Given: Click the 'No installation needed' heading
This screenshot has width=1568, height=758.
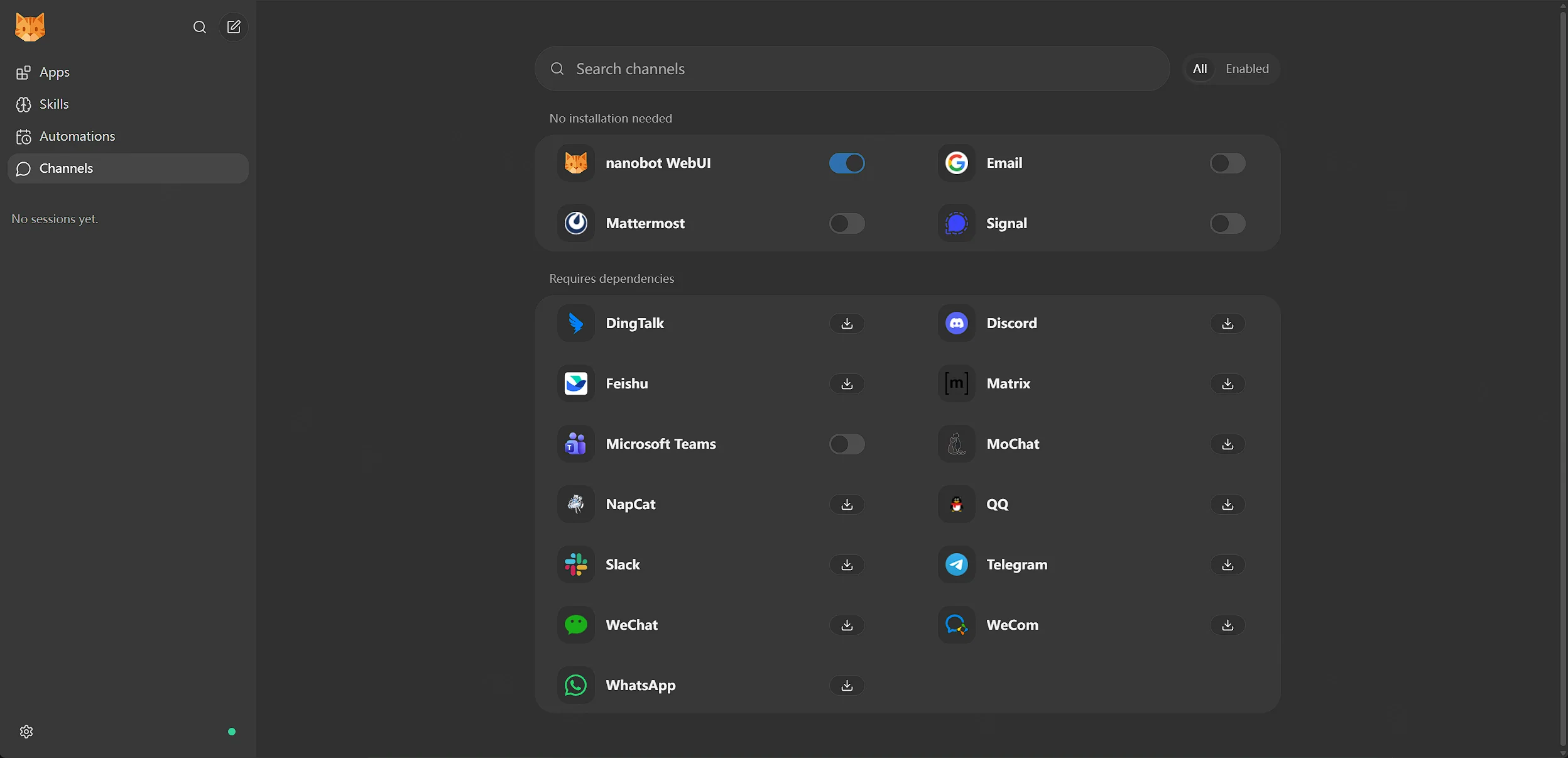Looking at the screenshot, I should [x=611, y=118].
